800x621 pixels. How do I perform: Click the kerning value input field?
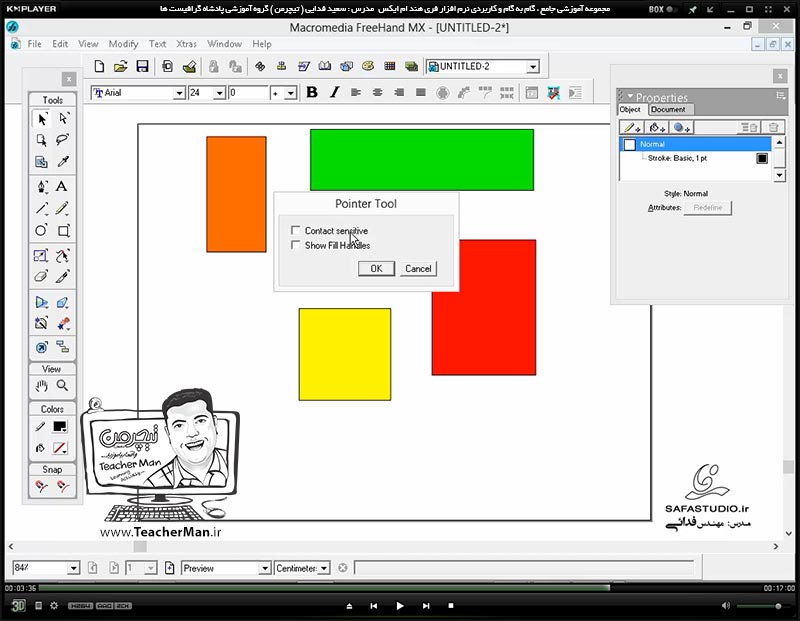coord(248,93)
